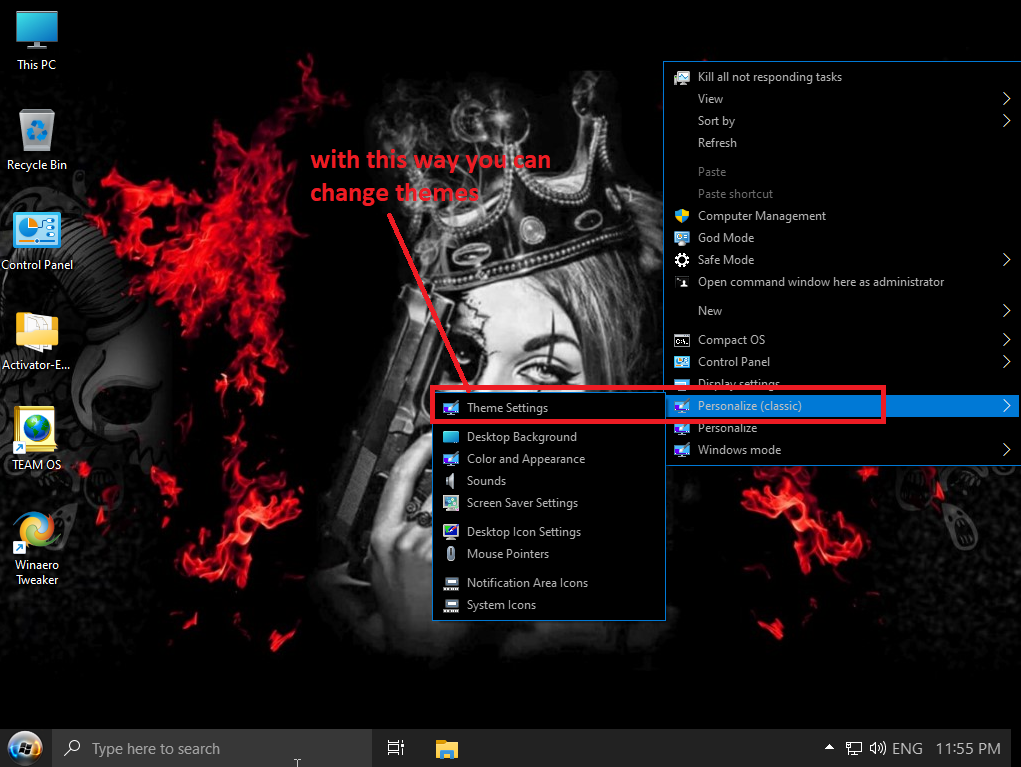Click the ENG language indicator

pos(907,749)
